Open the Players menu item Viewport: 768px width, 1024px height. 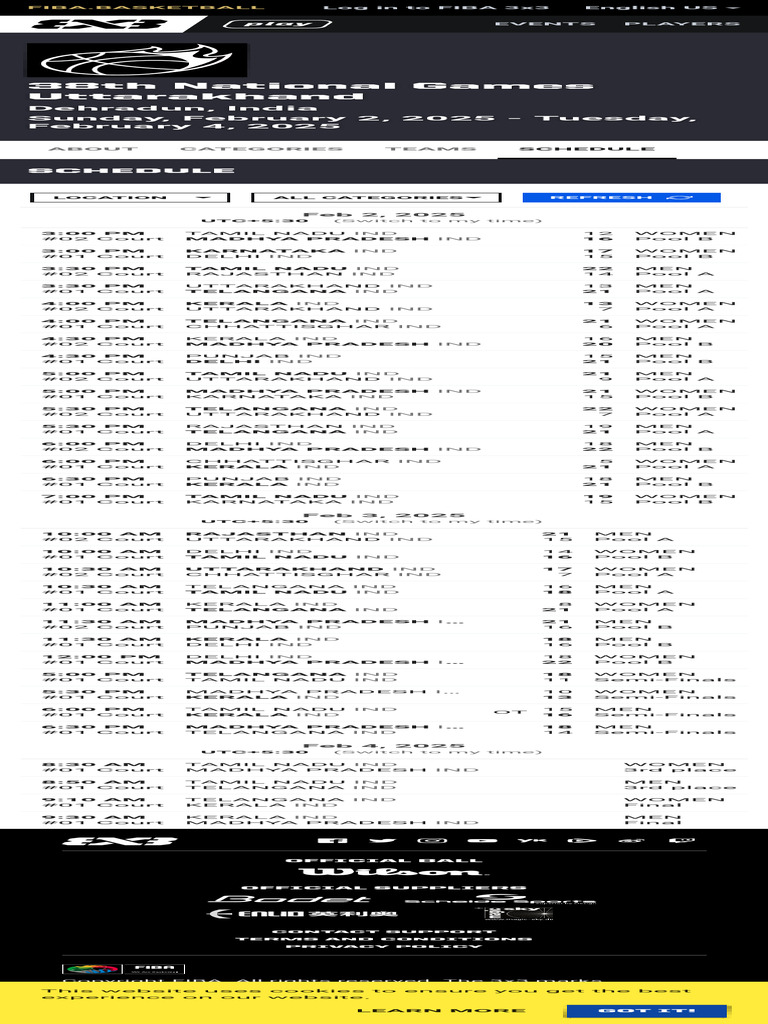682,24
